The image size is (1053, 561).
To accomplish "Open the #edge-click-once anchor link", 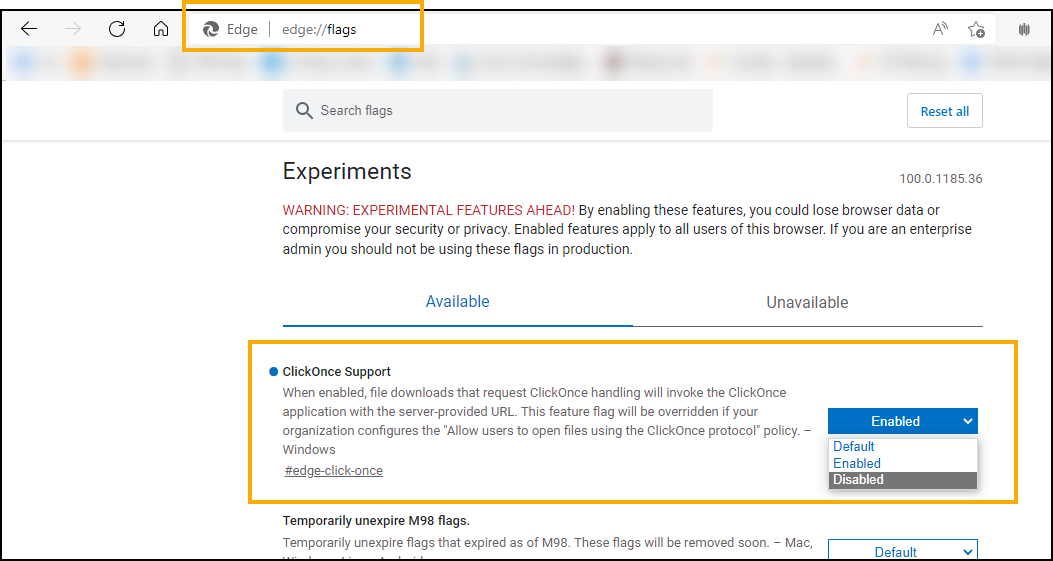I will pos(334,470).
